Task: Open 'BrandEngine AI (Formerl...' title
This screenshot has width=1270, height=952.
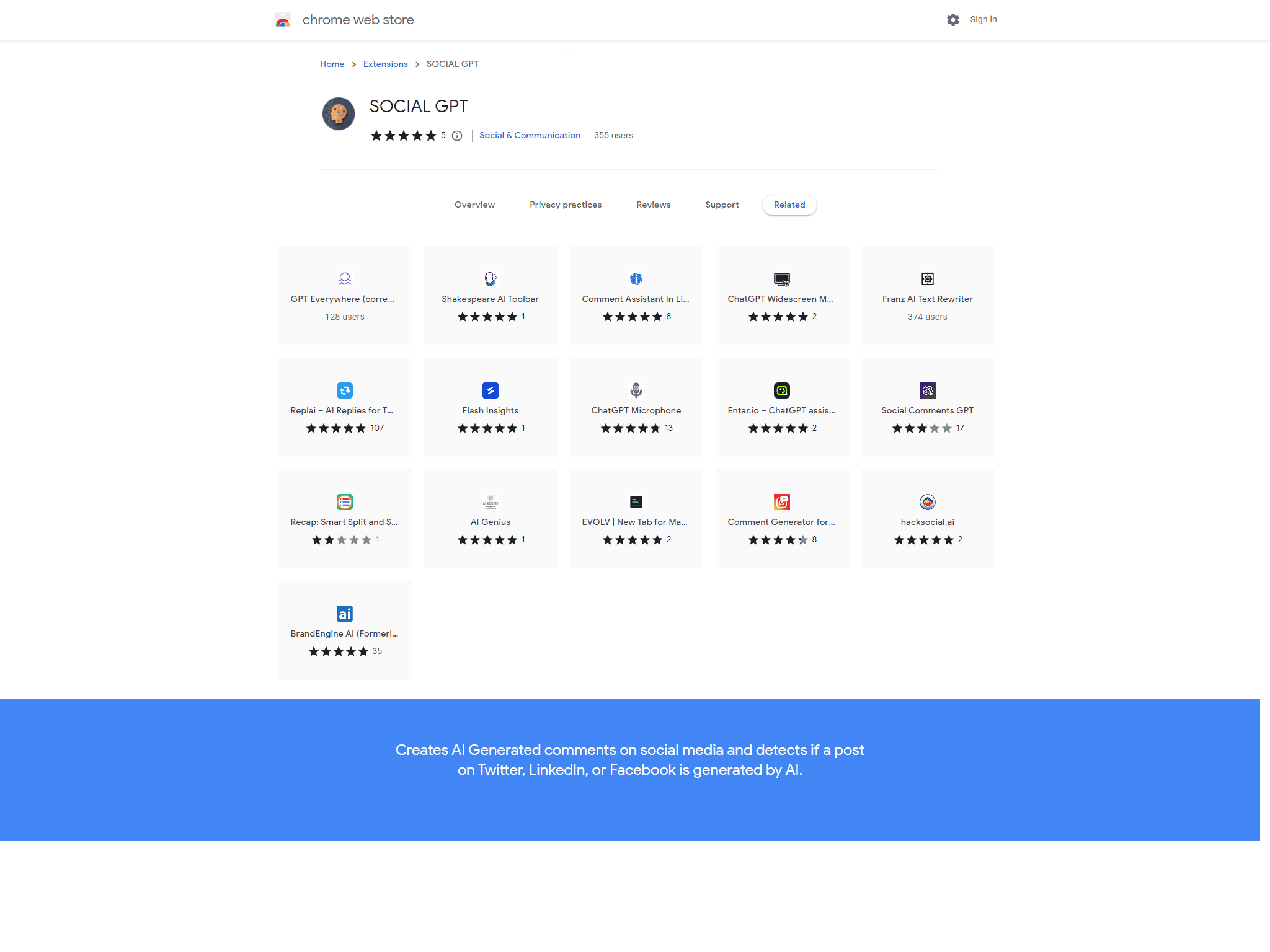Action: [344, 634]
